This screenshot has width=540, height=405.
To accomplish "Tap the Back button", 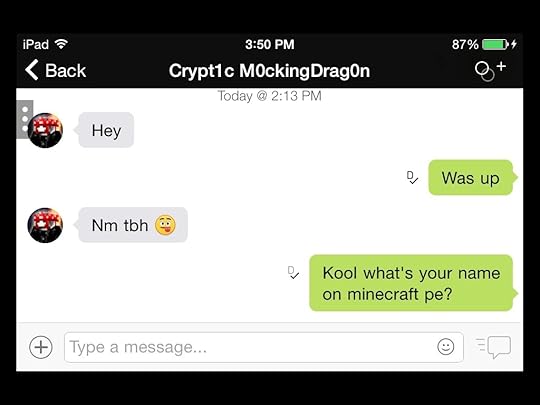I will coord(55,70).
